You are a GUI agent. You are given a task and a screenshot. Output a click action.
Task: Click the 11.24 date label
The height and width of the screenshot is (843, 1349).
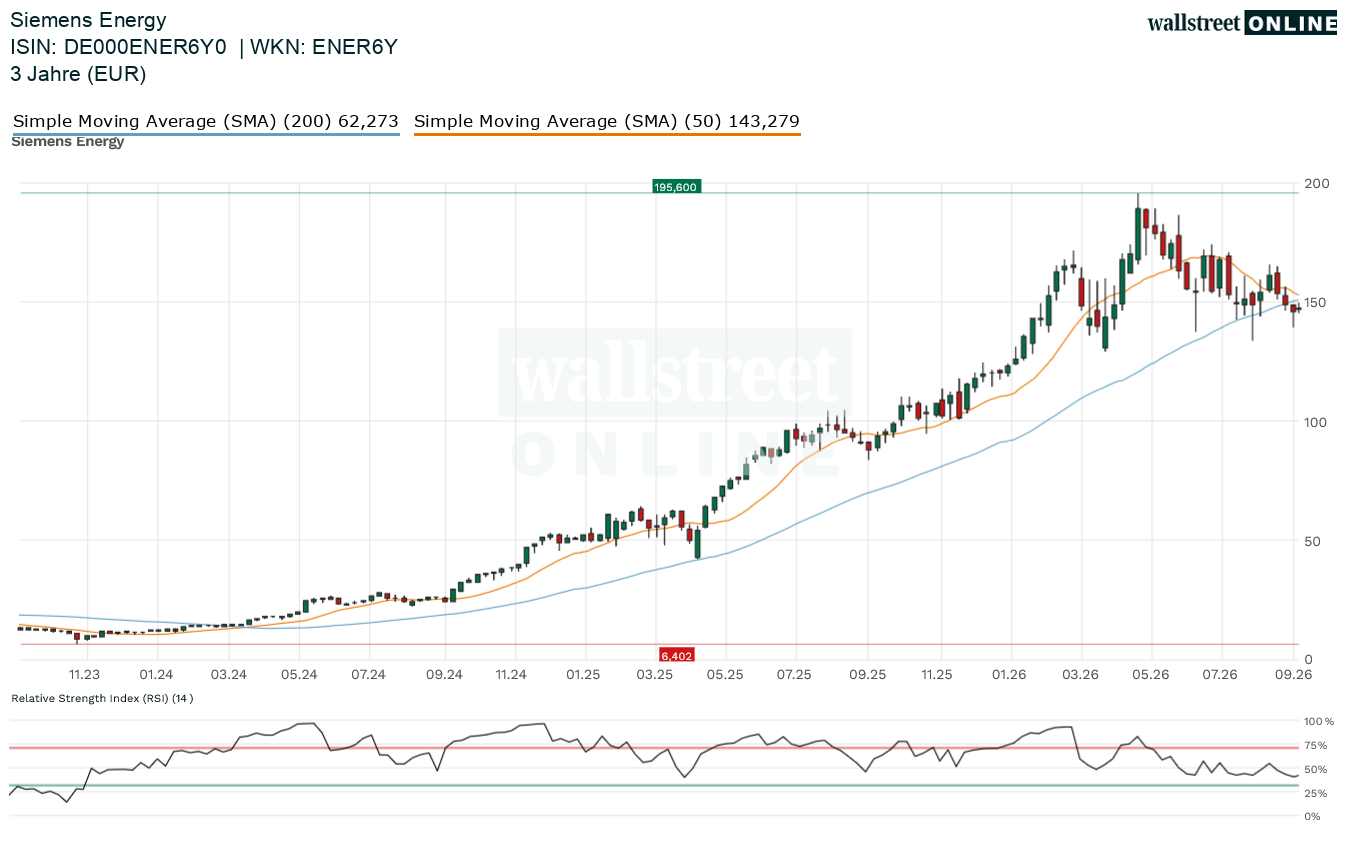click(512, 675)
